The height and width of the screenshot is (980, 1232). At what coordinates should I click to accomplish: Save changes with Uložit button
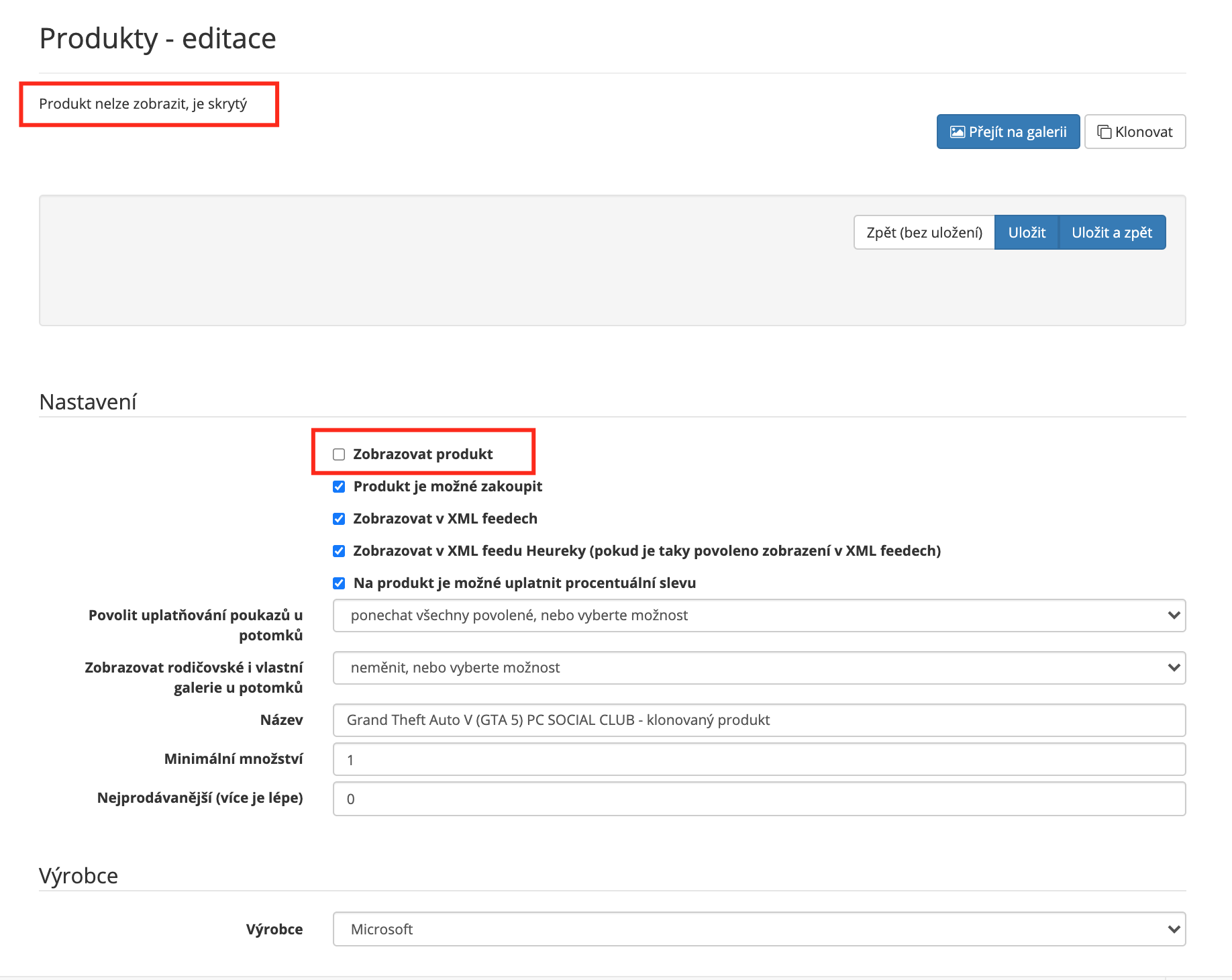pyautogui.click(x=1026, y=232)
